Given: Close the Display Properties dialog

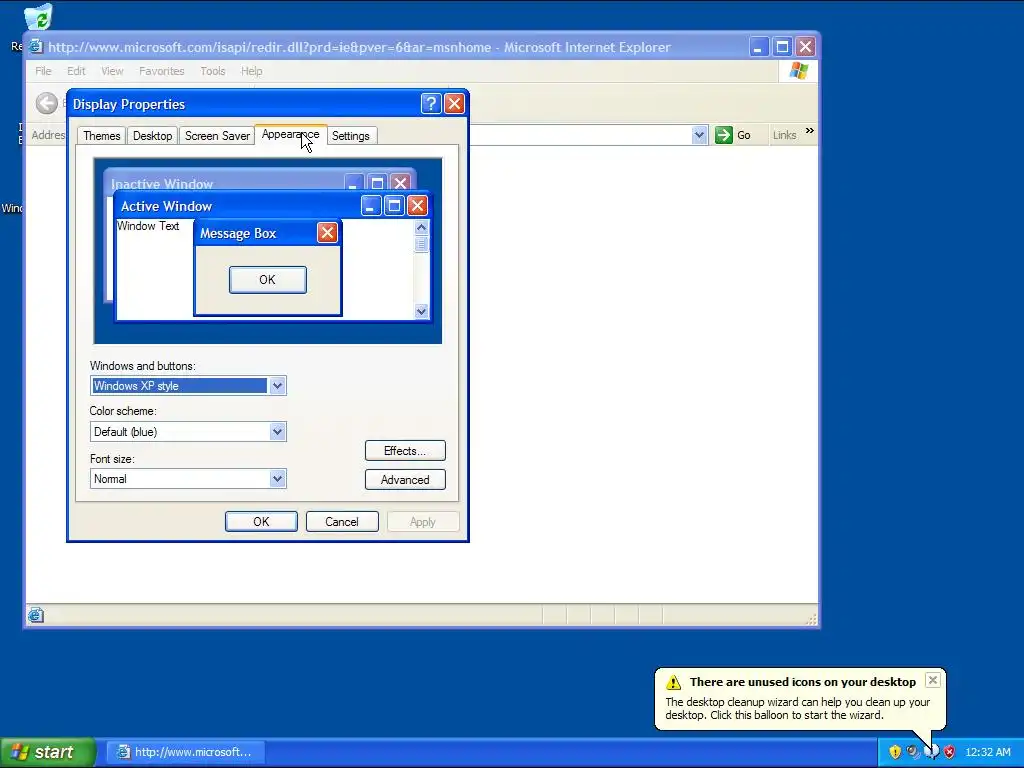Looking at the screenshot, I should pyautogui.click(x=455, y=103).
